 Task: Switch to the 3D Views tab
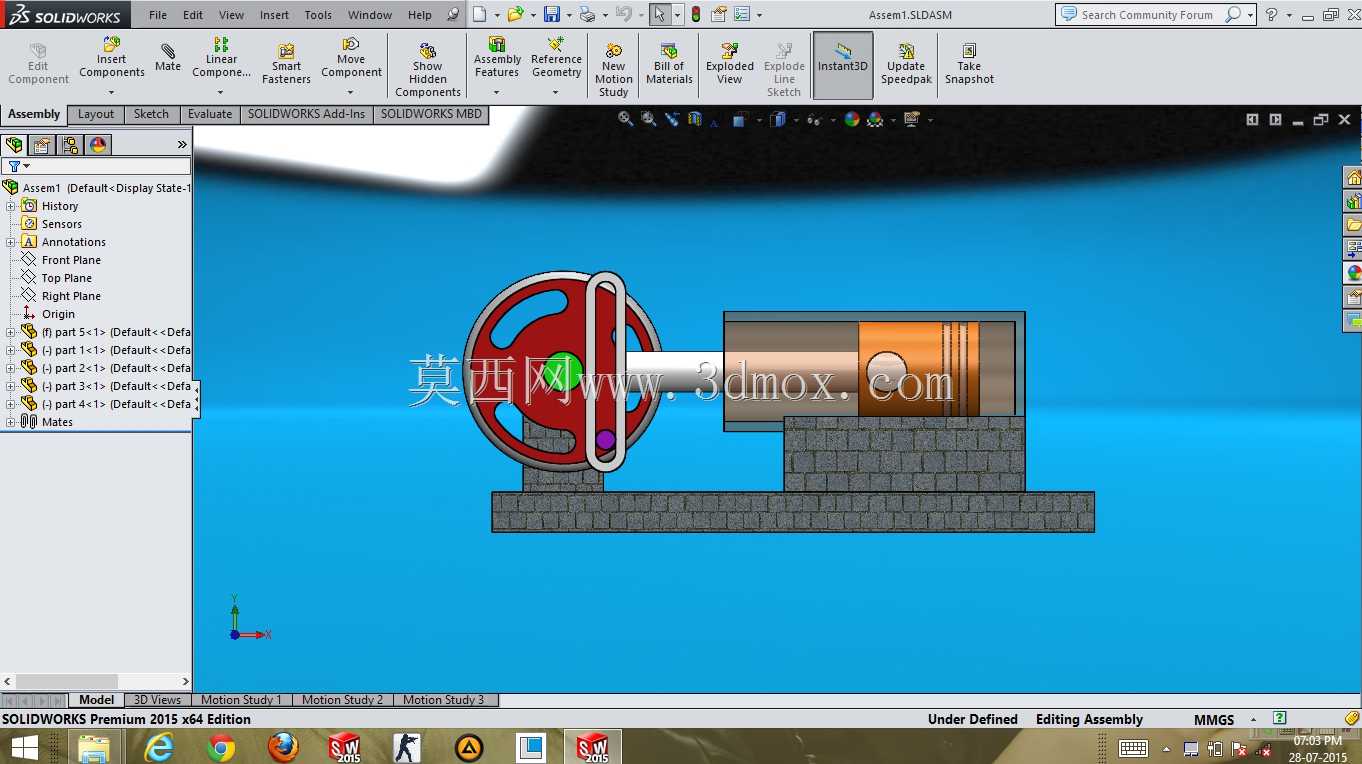click(157, 700)
